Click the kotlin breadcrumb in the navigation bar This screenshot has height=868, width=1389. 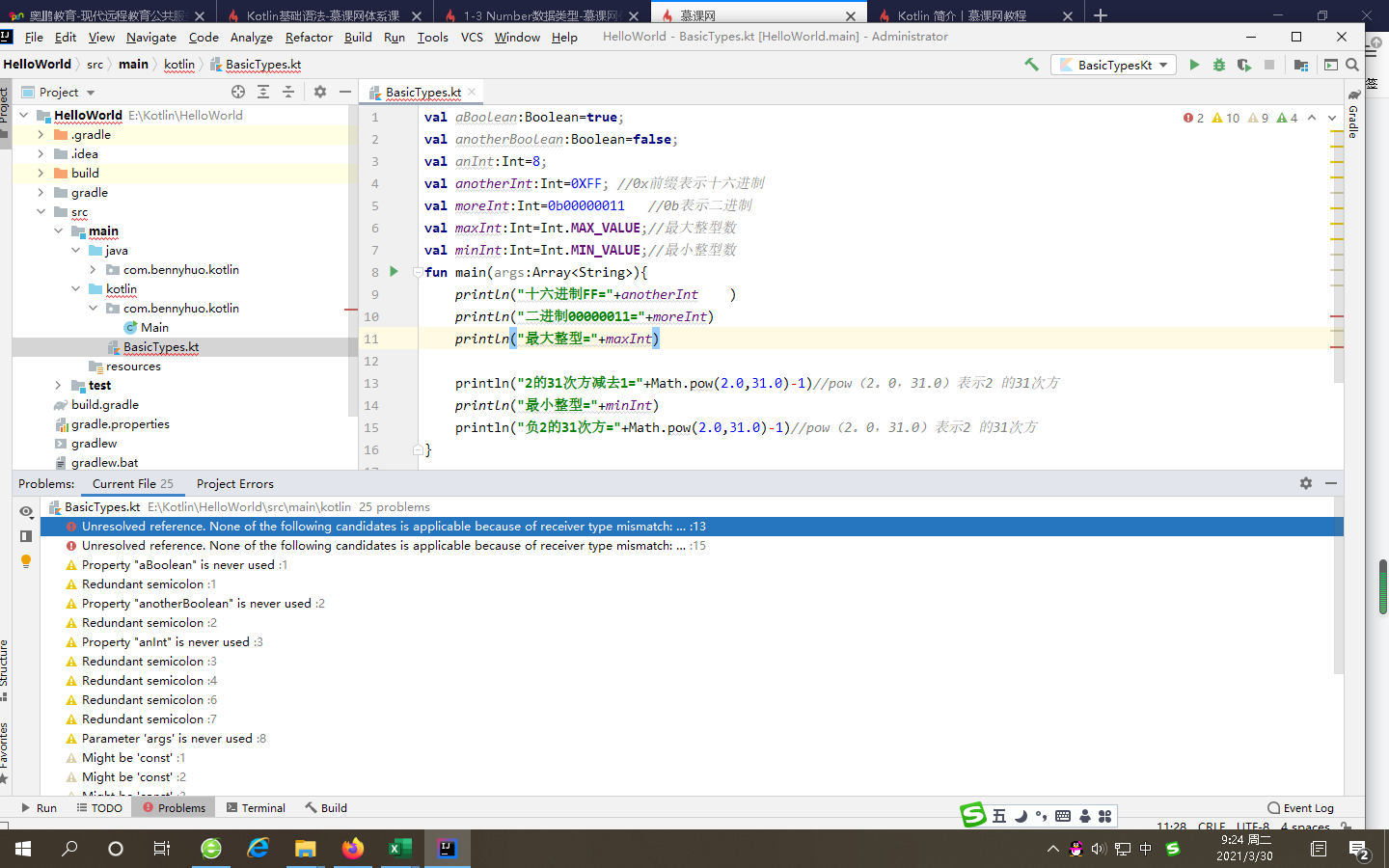(x=179, y=65)
